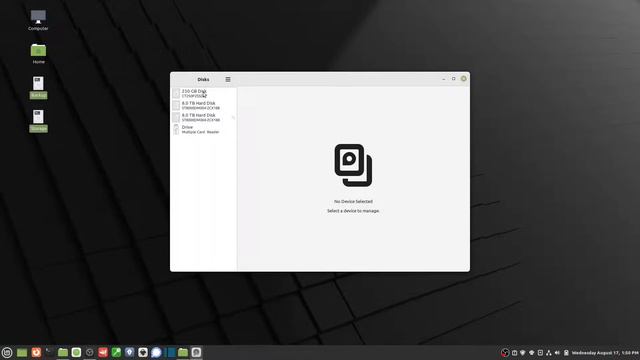This screenshot has height=360, width=640.
Task: Click the red-black circular tray icon
Action: pos(505,353)
